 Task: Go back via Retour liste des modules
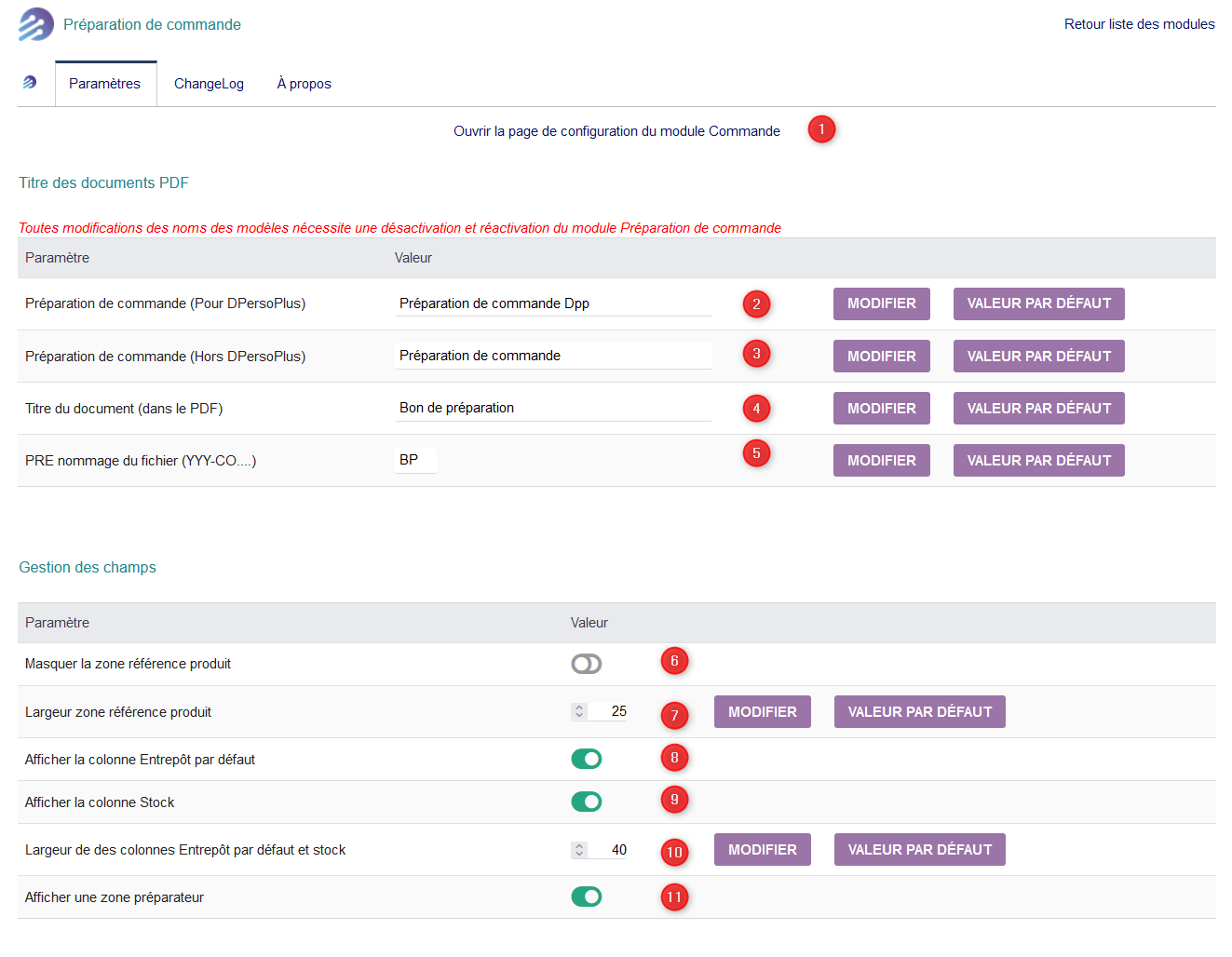click(1139, 24)
